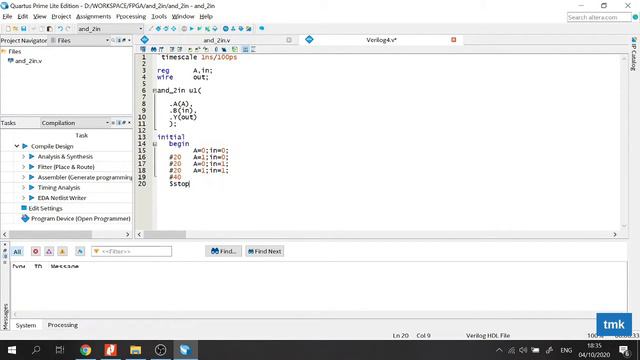
Task: Switch to the and_2in.v editor tab
Action: [217, 40]
